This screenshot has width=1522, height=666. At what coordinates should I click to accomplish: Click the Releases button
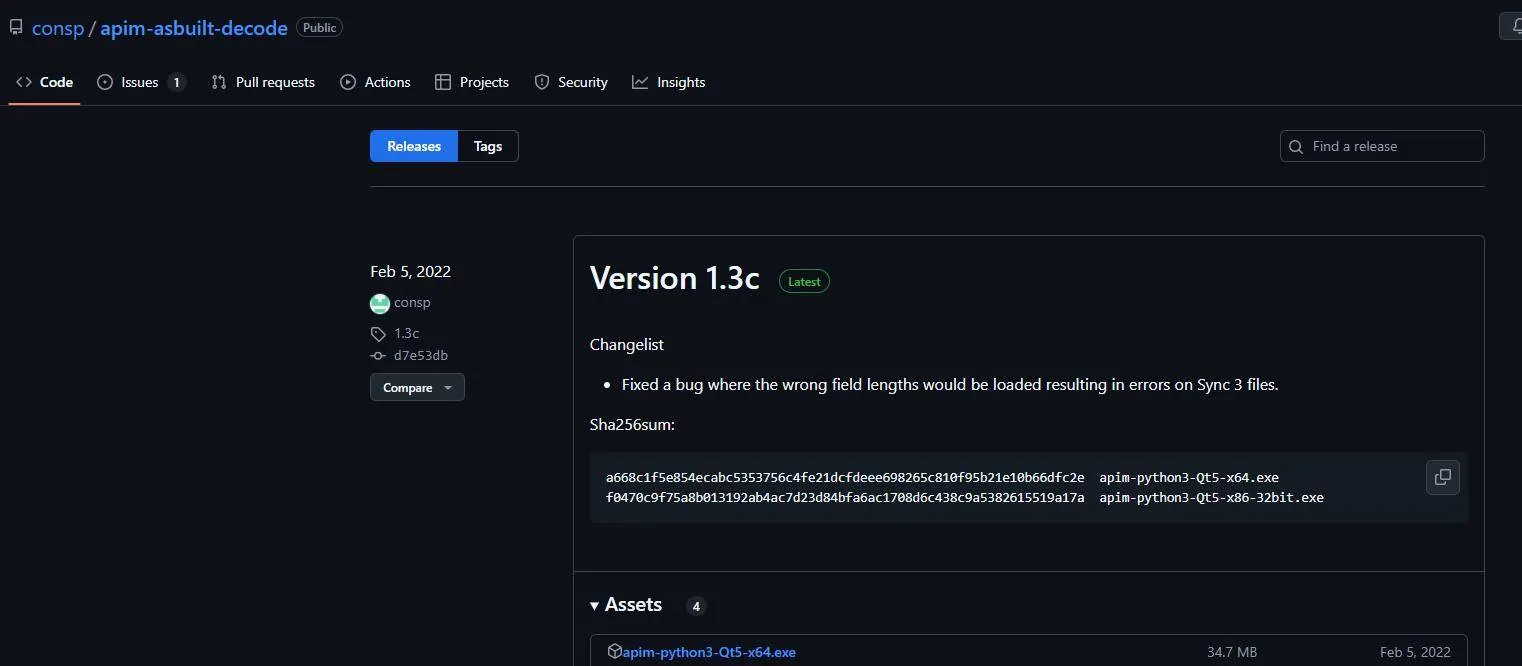pos(414,146)
